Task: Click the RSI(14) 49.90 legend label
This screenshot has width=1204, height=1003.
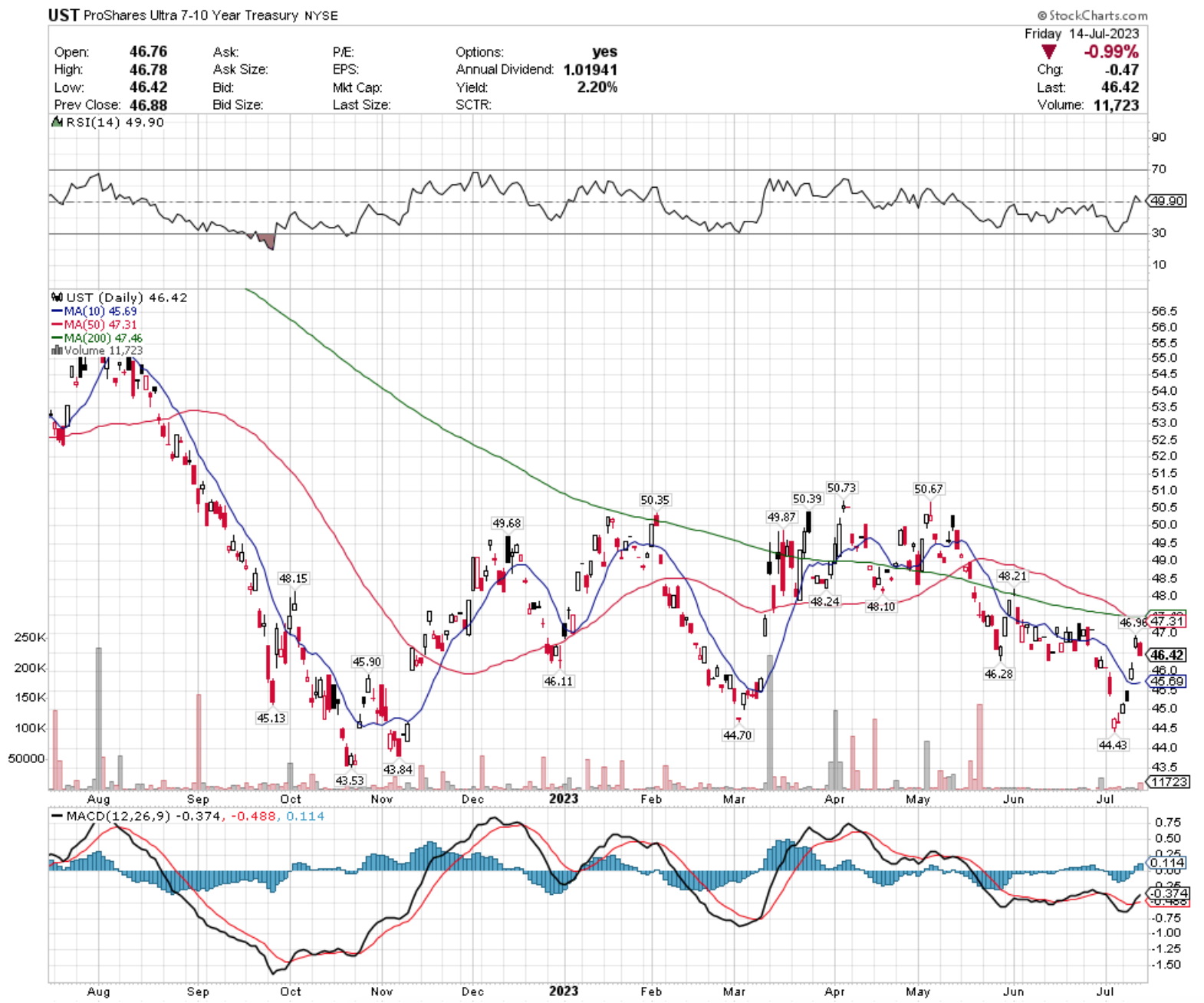Action: [108, 122]
